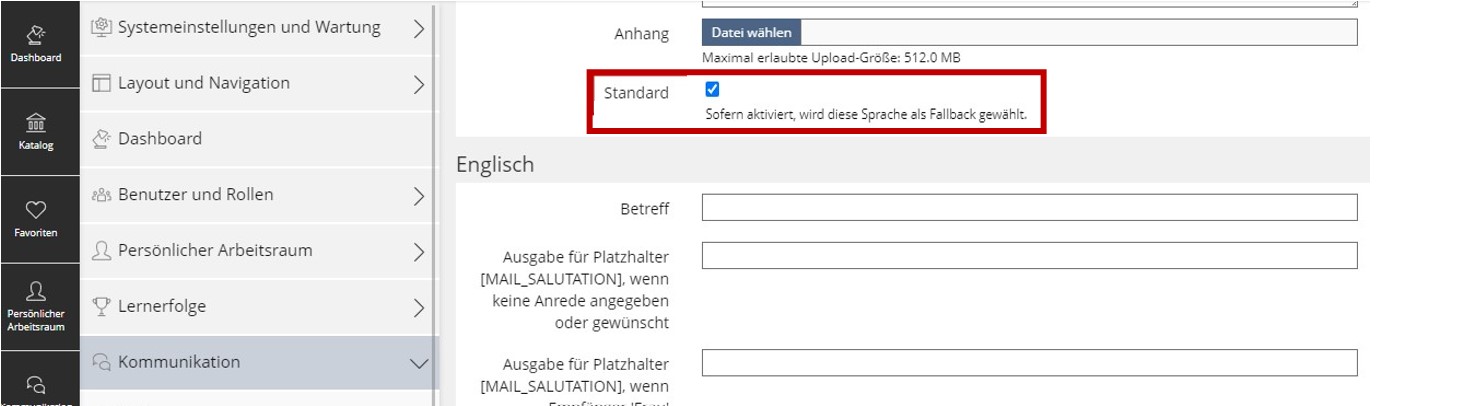Expand the Layout und Navigation chevron
Image resolution: width=1477 pixels, height=406 pixels.
pyautogui.click(x=419, y=85)
